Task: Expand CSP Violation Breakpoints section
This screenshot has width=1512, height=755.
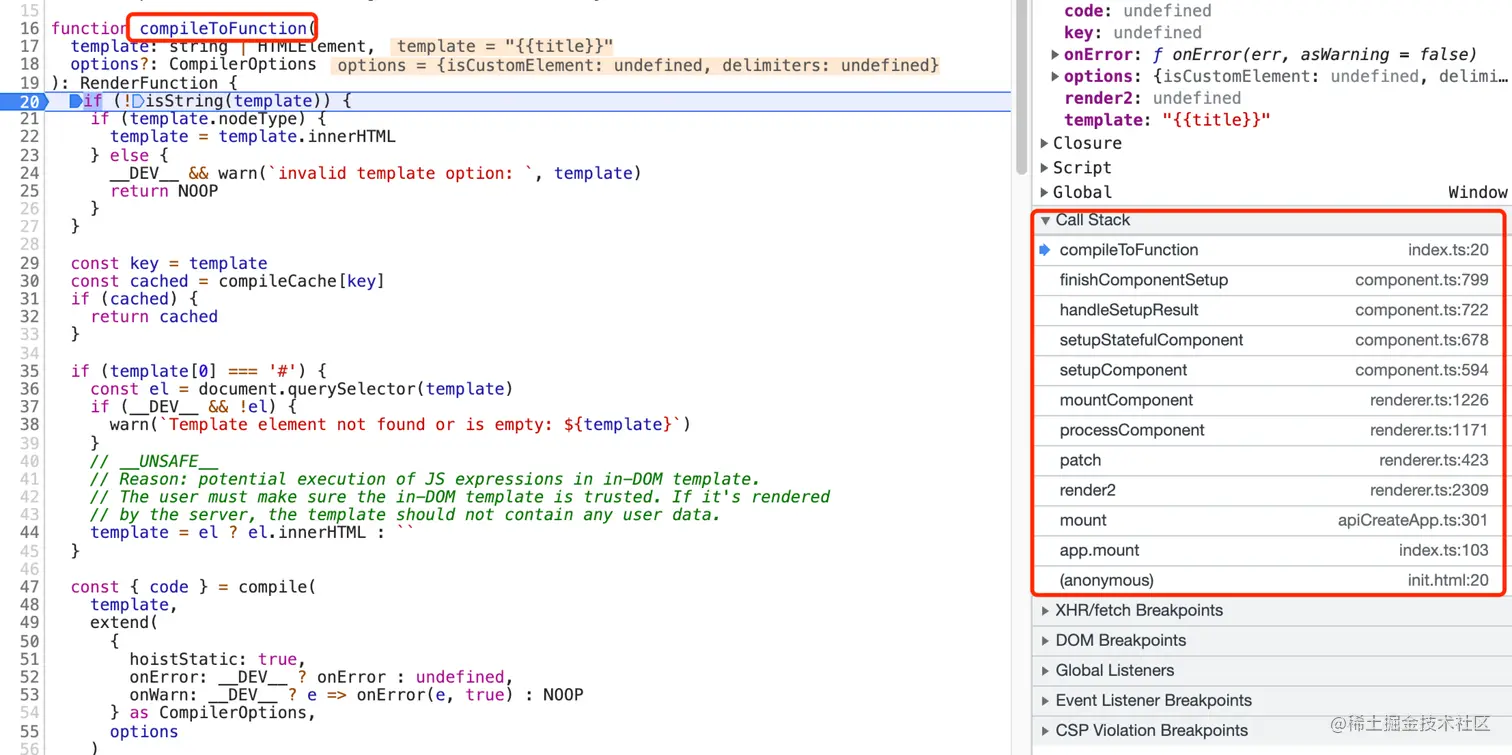Action: tap(1046, 730)
